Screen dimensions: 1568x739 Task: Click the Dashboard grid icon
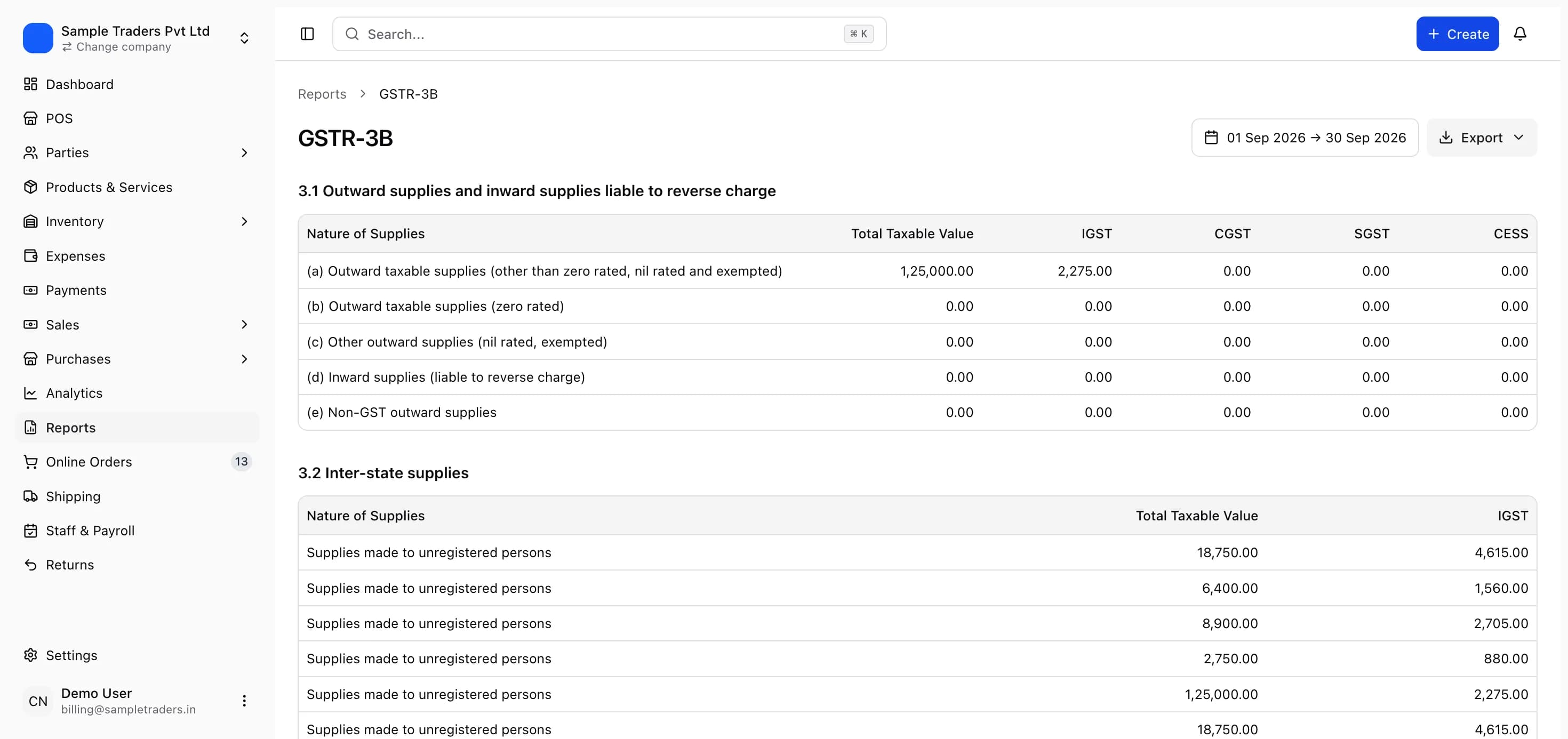[30, 84]
